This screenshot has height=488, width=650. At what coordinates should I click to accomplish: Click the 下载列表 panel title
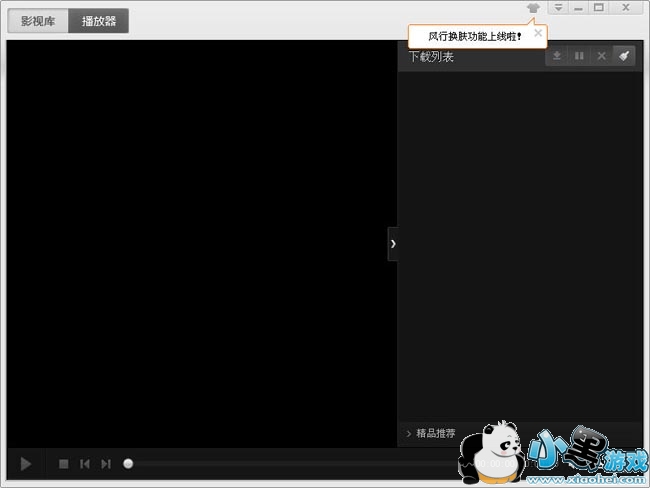[x=431, y=56]
